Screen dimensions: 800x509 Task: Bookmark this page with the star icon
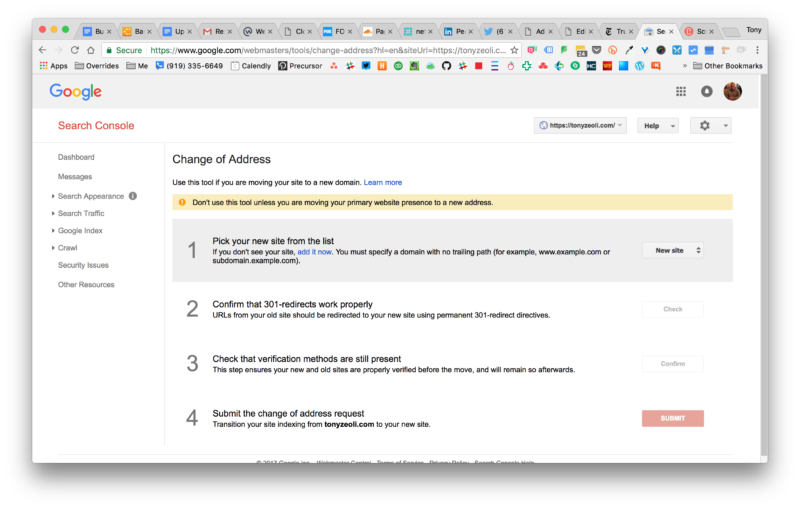click(514, 49)
